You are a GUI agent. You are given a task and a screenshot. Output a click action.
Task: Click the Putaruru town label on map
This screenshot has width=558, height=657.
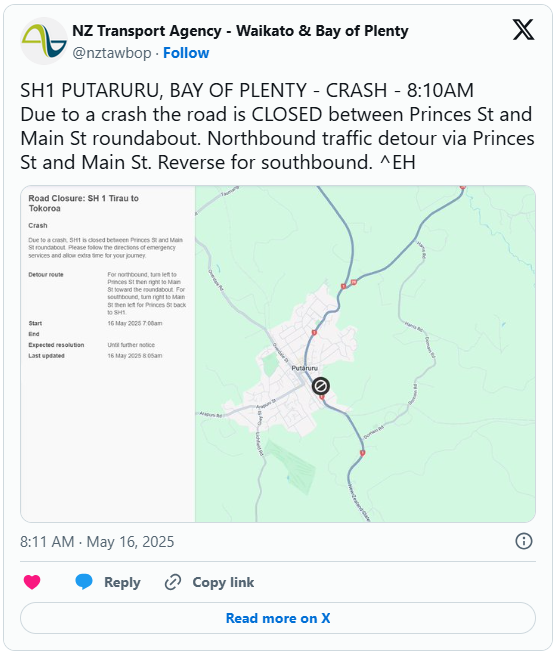[305, 368]
